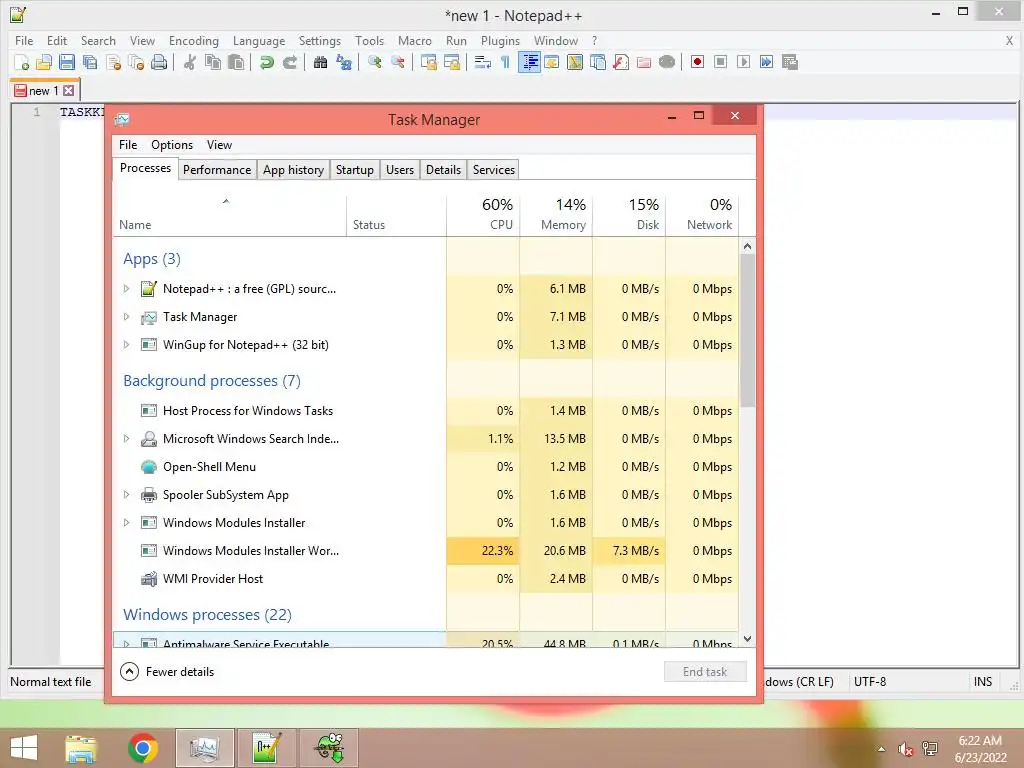The height and width of the screenshot is (768, 1024).
Task: Click the sort arrow above Name column
Action: [226, 201]
